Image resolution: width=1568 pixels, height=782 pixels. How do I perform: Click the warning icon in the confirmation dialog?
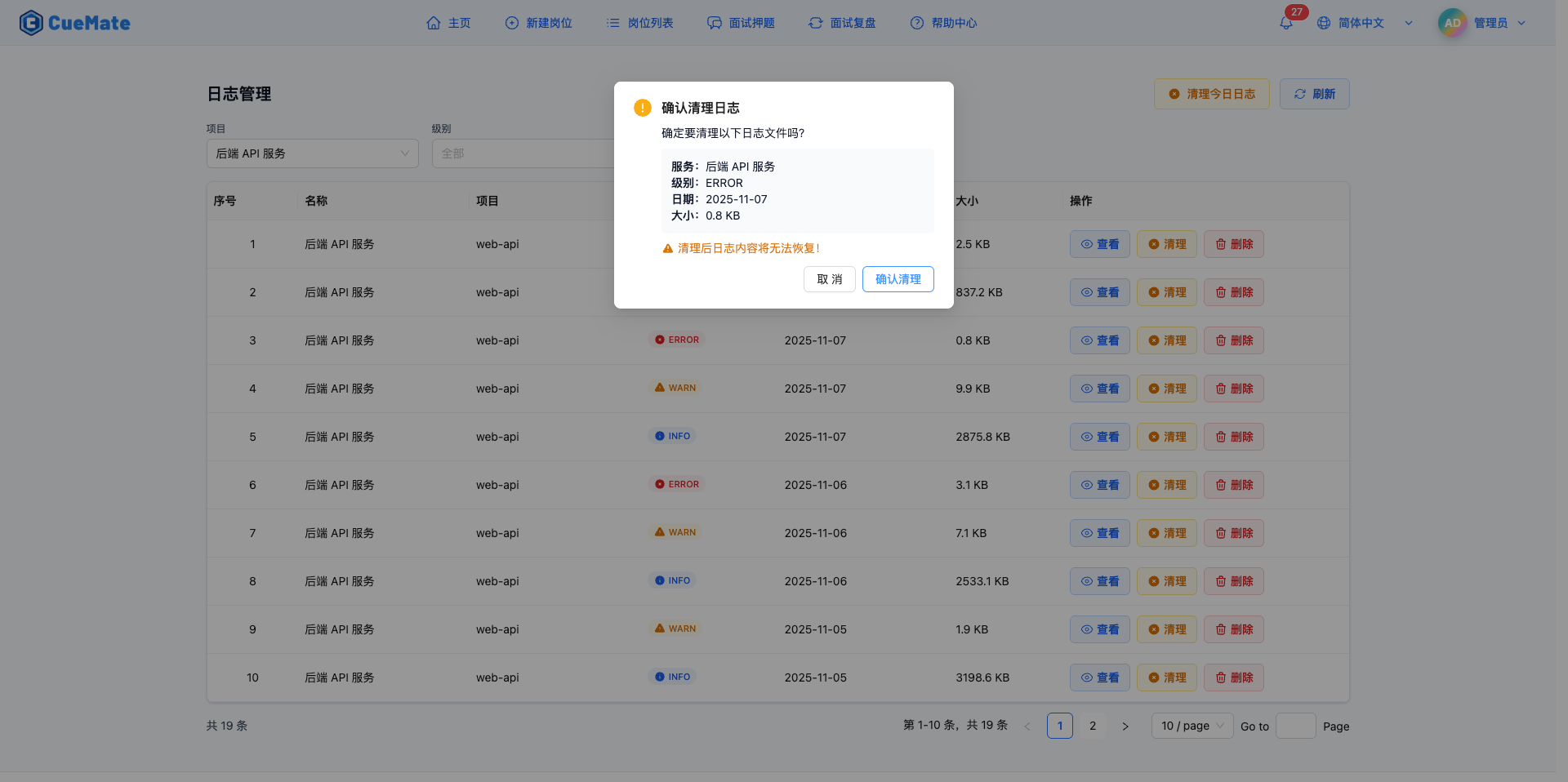pos(642,107)
